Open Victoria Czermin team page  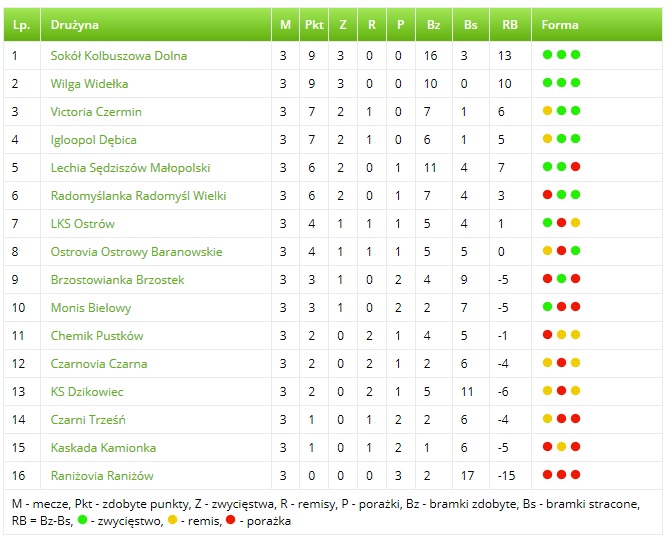coord(96,112)
